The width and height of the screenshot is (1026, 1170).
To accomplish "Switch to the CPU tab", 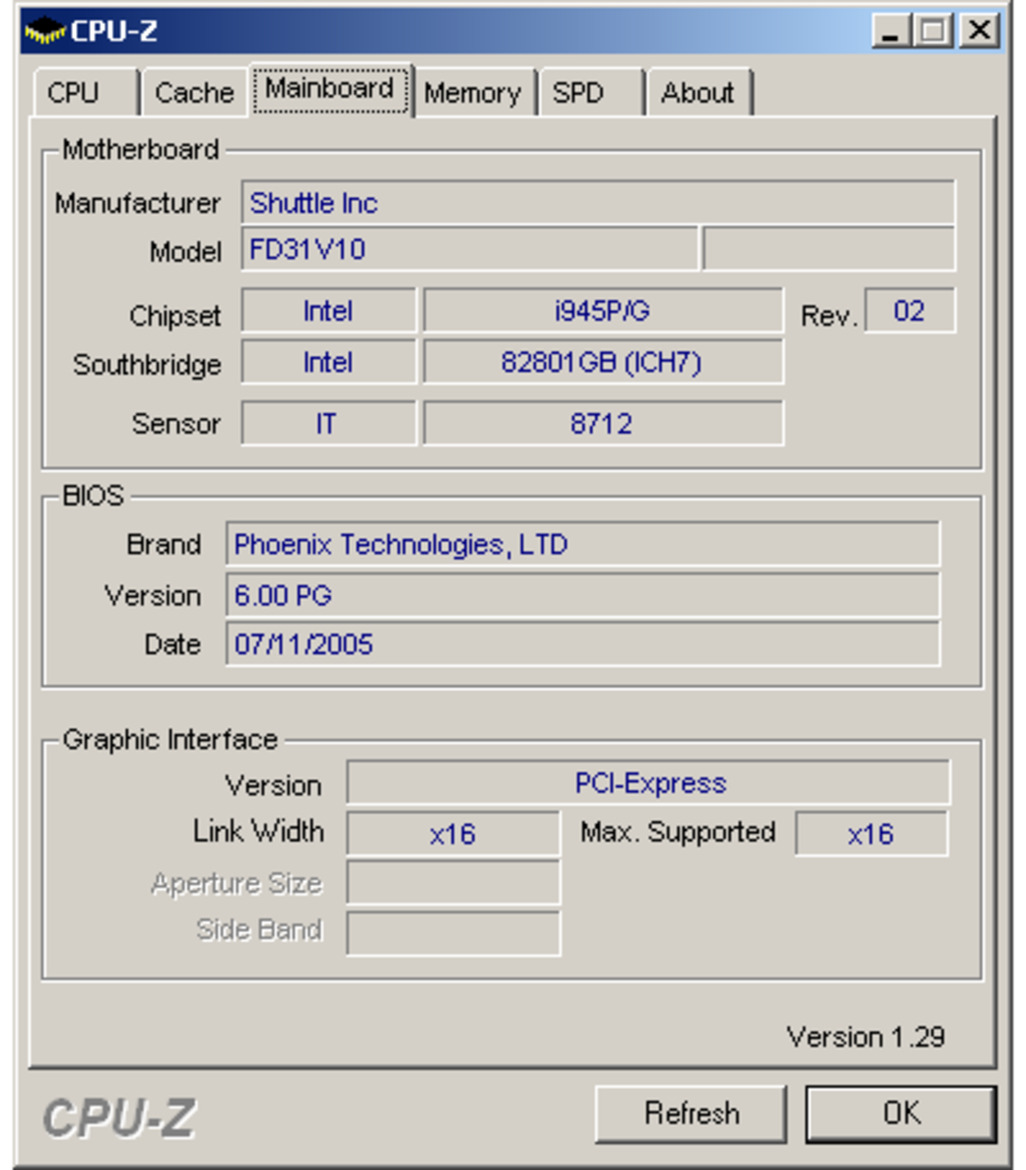I will [74, 93].
